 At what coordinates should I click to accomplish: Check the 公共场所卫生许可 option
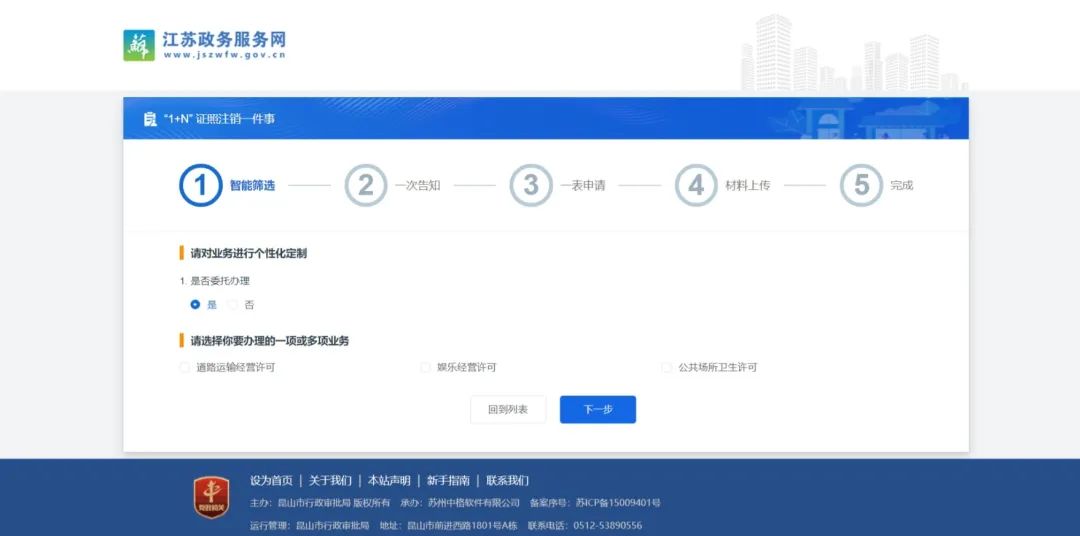tap(667, 367)
